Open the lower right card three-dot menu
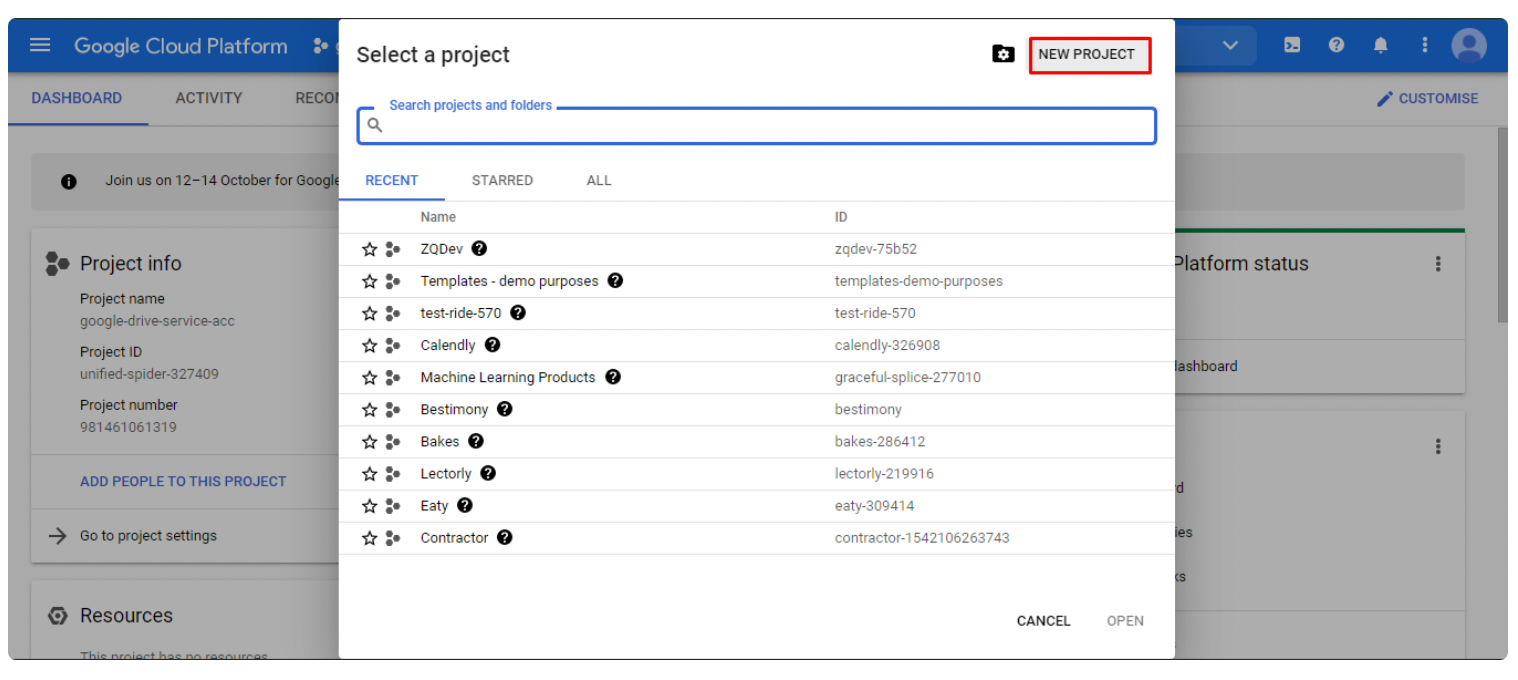 [1438, 446]
